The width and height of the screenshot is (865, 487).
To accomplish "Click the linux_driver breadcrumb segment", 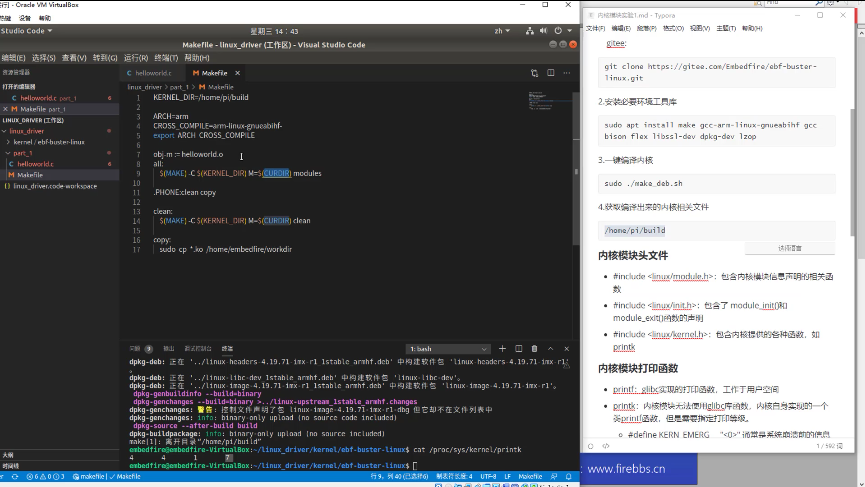I will (145, 87).
